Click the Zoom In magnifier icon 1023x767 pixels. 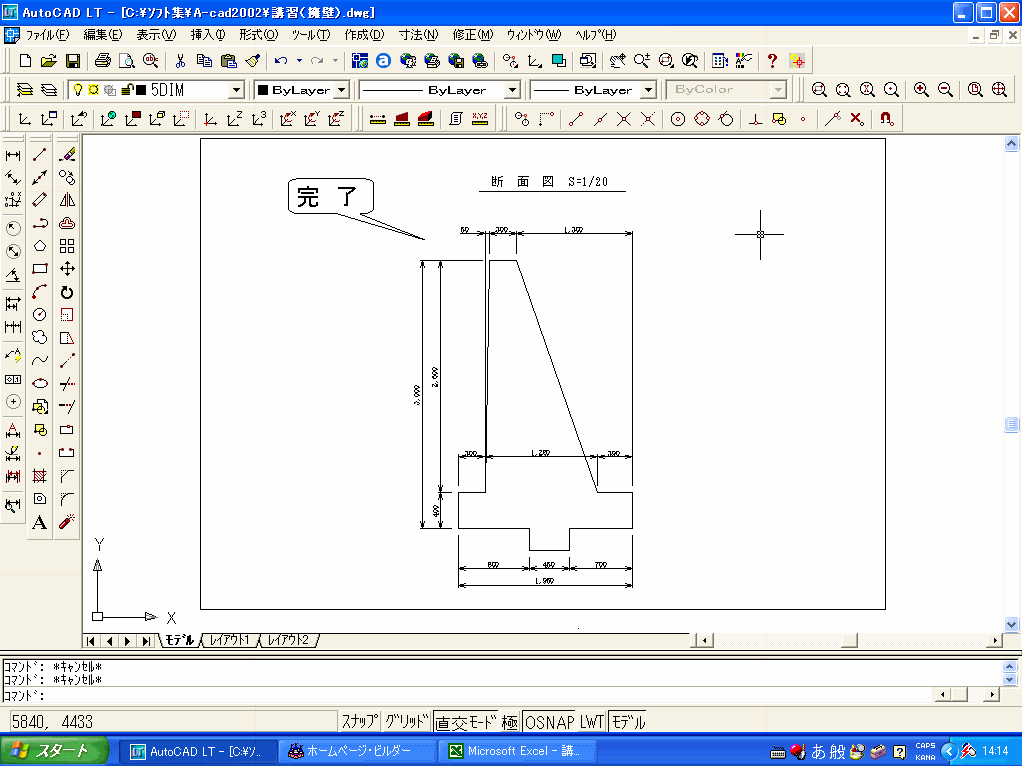[x=921, y=89]
